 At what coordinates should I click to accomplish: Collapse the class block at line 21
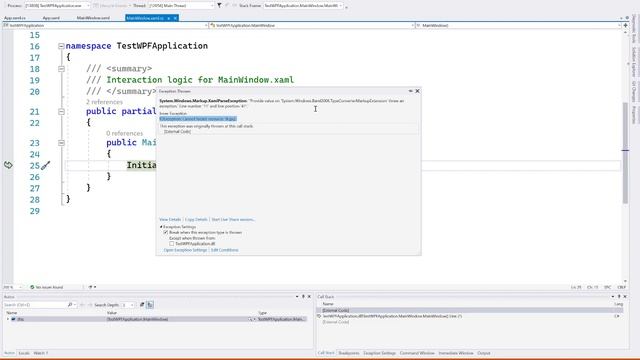(x=61, y=111)
